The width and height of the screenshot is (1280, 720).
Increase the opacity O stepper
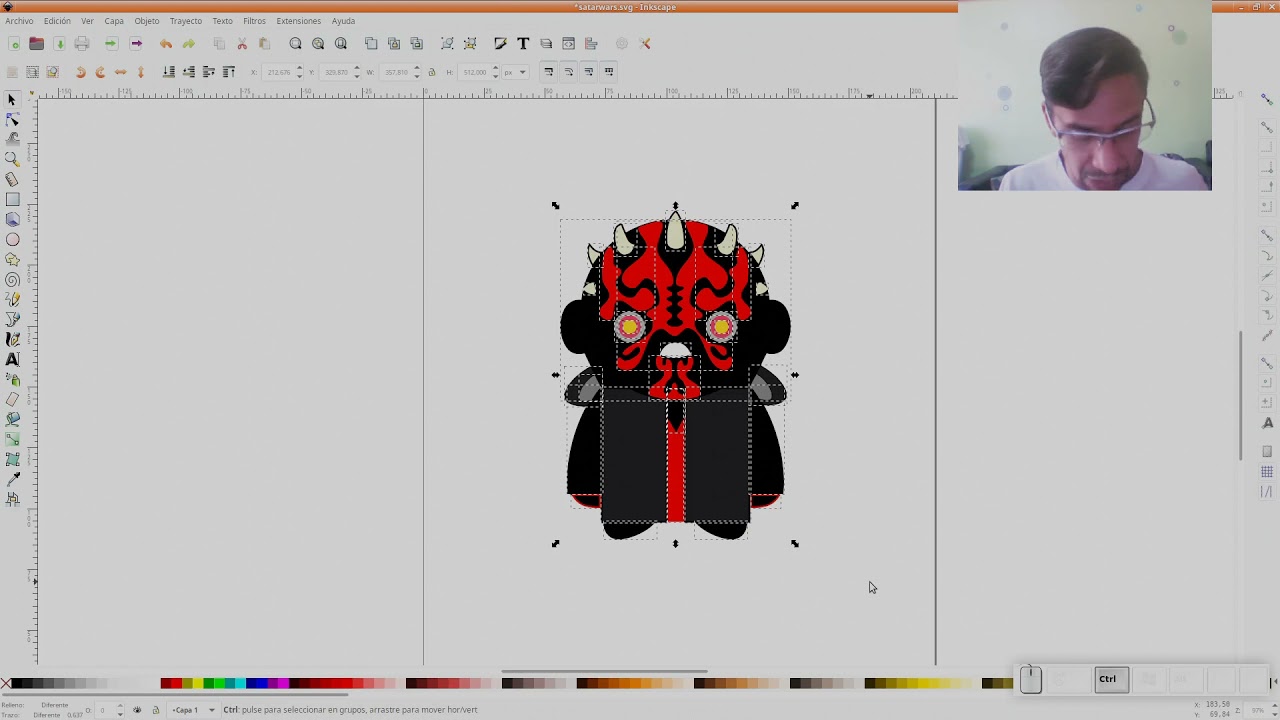120,707
